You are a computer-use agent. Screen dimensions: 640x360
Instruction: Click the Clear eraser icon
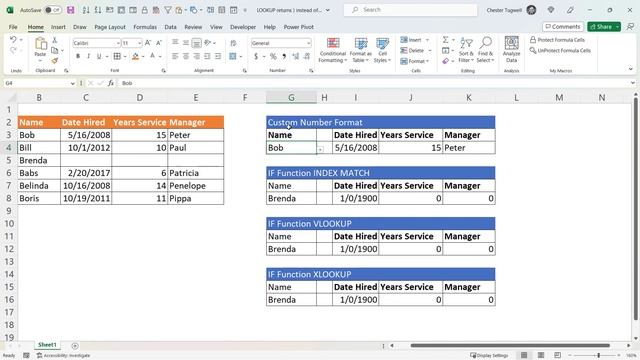(x=445, y=61)
